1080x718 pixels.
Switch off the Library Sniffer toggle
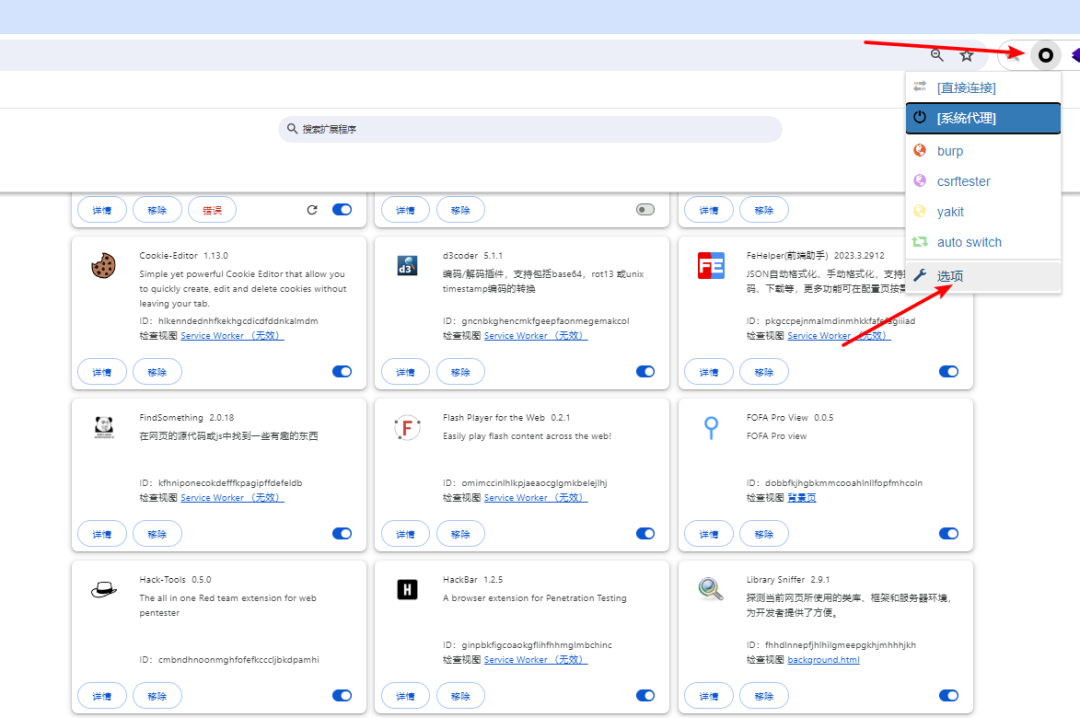948,695
